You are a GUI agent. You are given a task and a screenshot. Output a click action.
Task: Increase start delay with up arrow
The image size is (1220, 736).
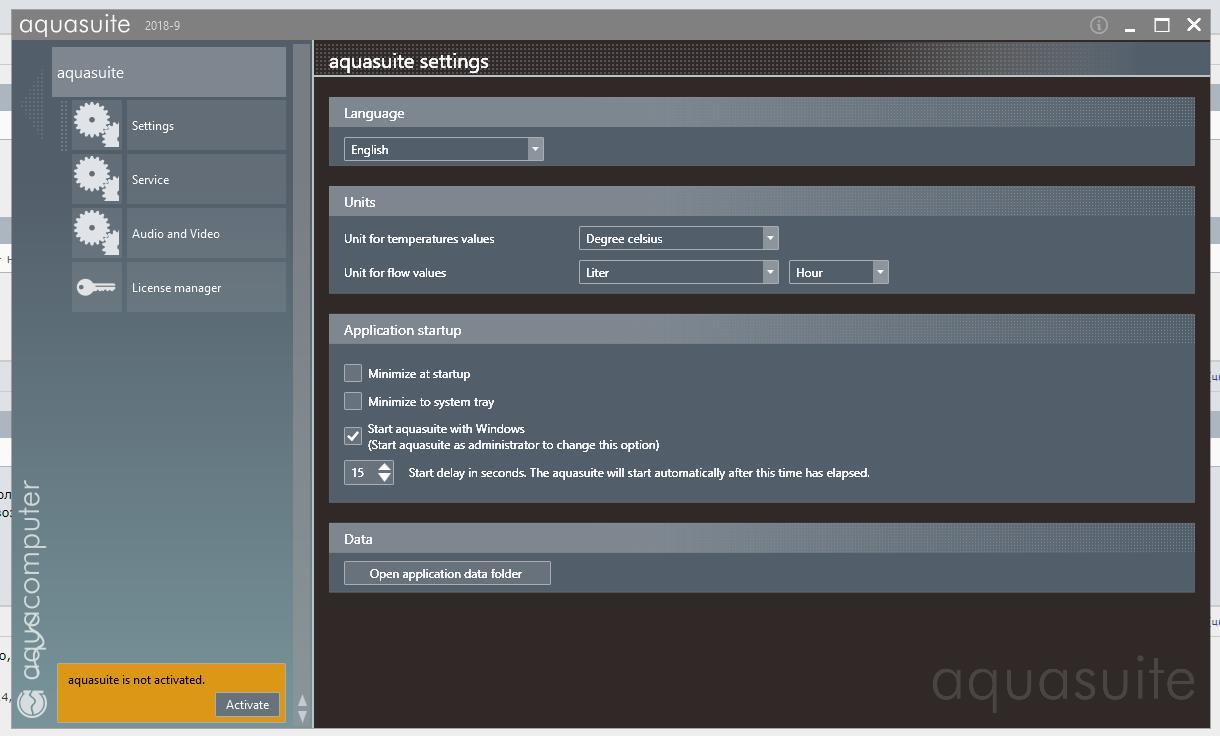[385, 467]
